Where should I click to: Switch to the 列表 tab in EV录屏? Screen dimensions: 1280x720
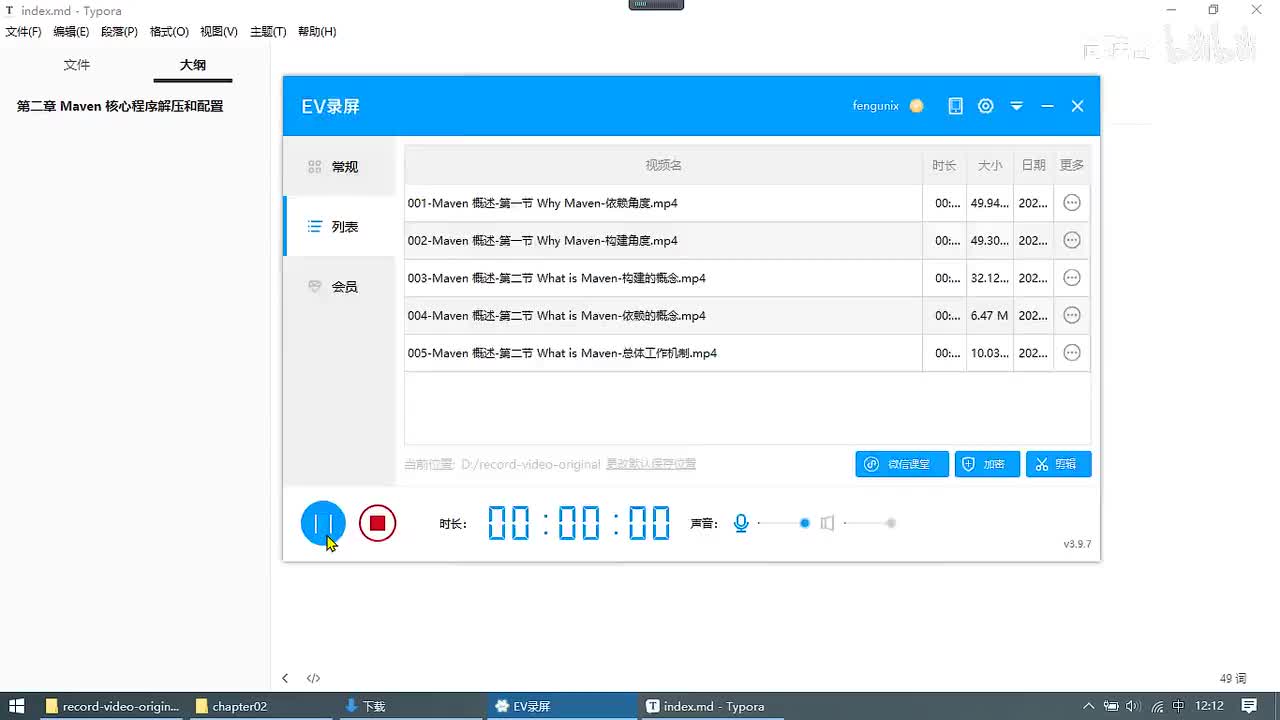(x=339, y=227)
